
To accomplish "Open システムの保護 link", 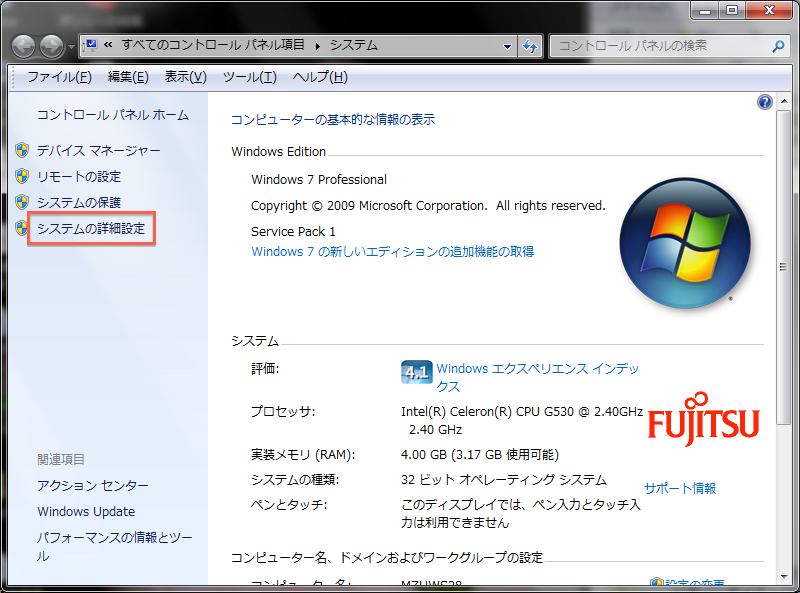I will point(79,203).
